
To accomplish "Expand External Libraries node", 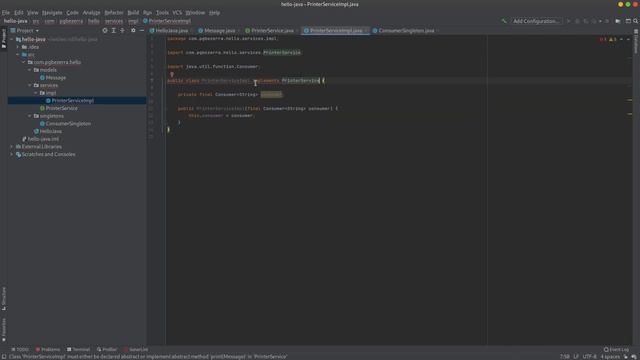I will click(x=12, y=147).
